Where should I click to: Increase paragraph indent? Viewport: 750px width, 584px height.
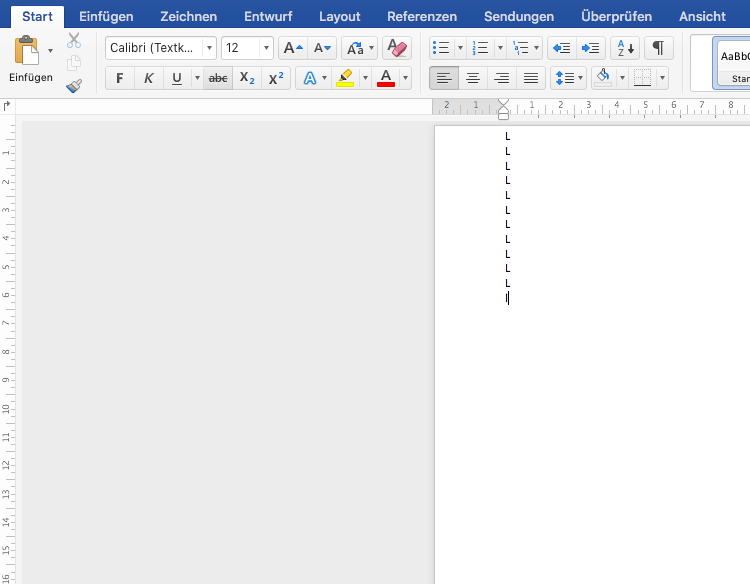click(591, 48)
